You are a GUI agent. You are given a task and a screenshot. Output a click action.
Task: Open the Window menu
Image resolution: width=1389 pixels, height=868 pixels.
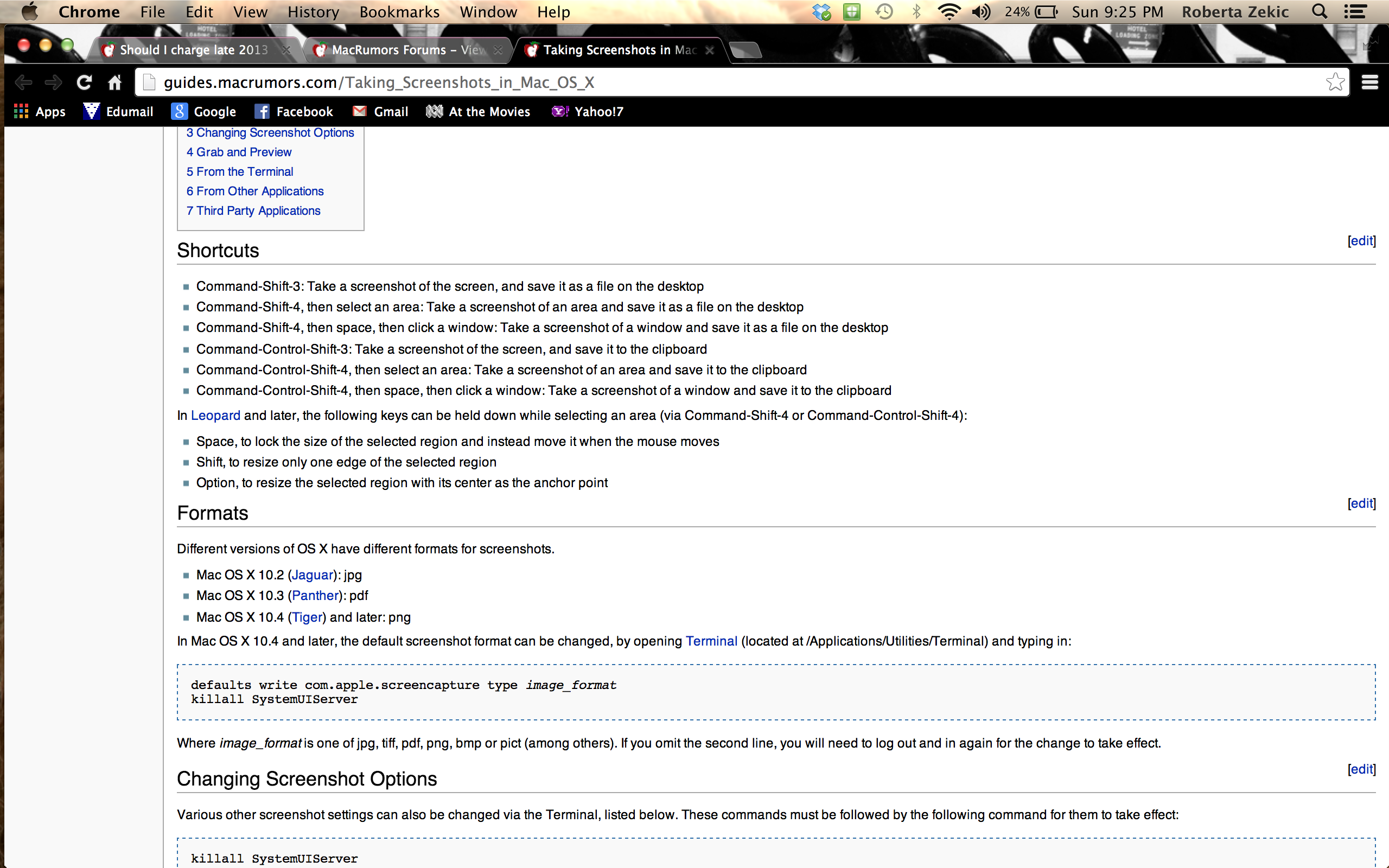click(x=488, y=11)
